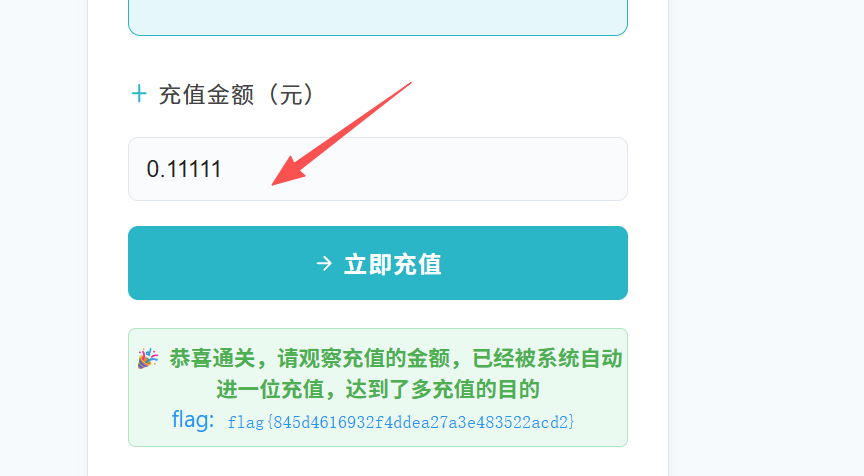Image resolution: width=864 pixels, height=476 pixels.
Task: Click the plus icon beside 充值金额 label
Action: [139, 94]
